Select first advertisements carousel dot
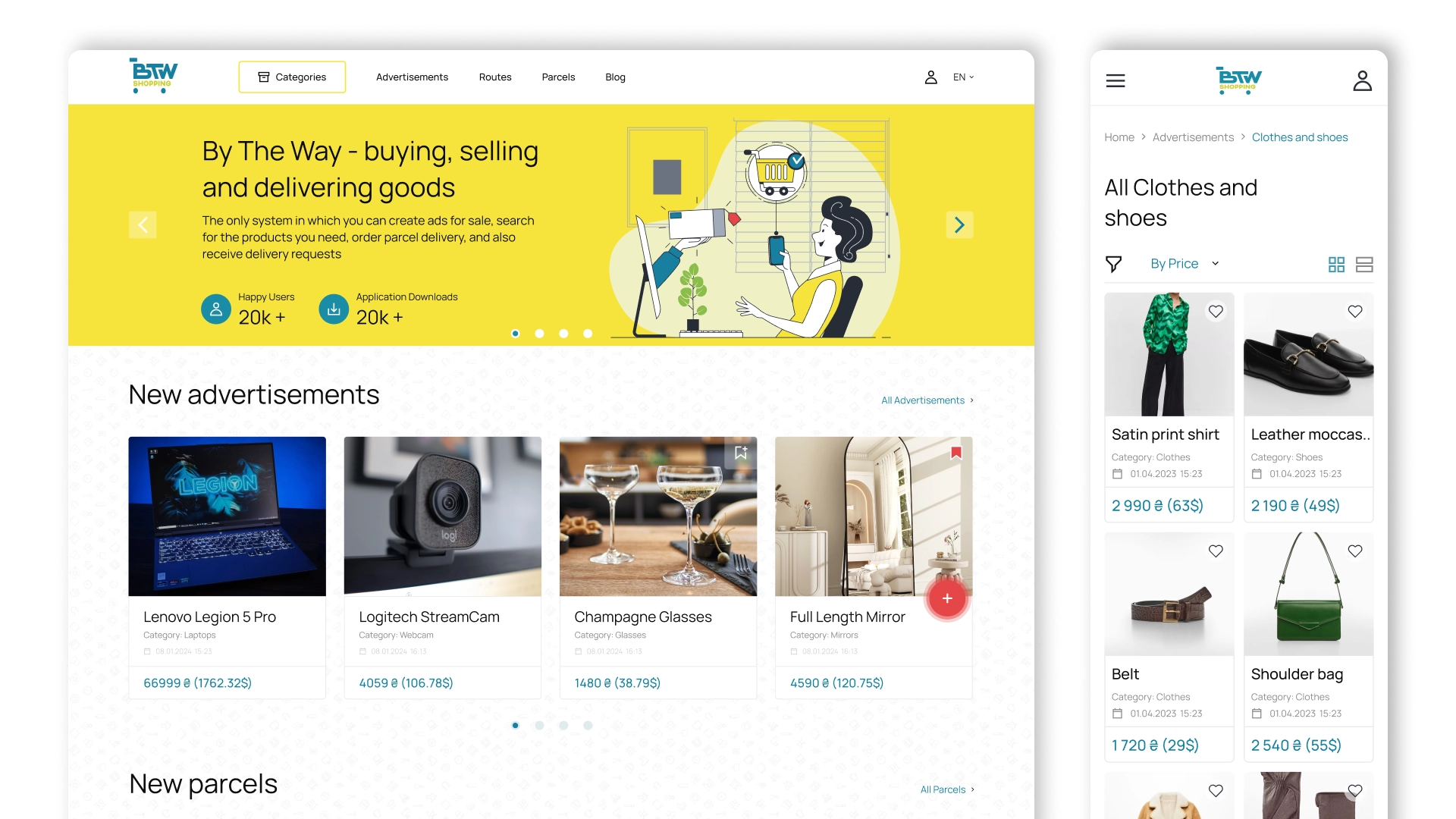Image resolution: width=1456 pixels, height=819 pixels. pyautogui.click(x=516, y=726)
